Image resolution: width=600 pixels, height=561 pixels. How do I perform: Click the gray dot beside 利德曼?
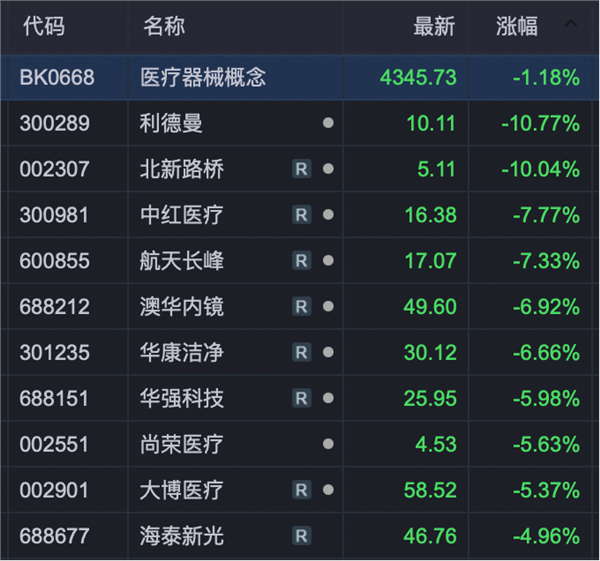click(x=328, y=123)
